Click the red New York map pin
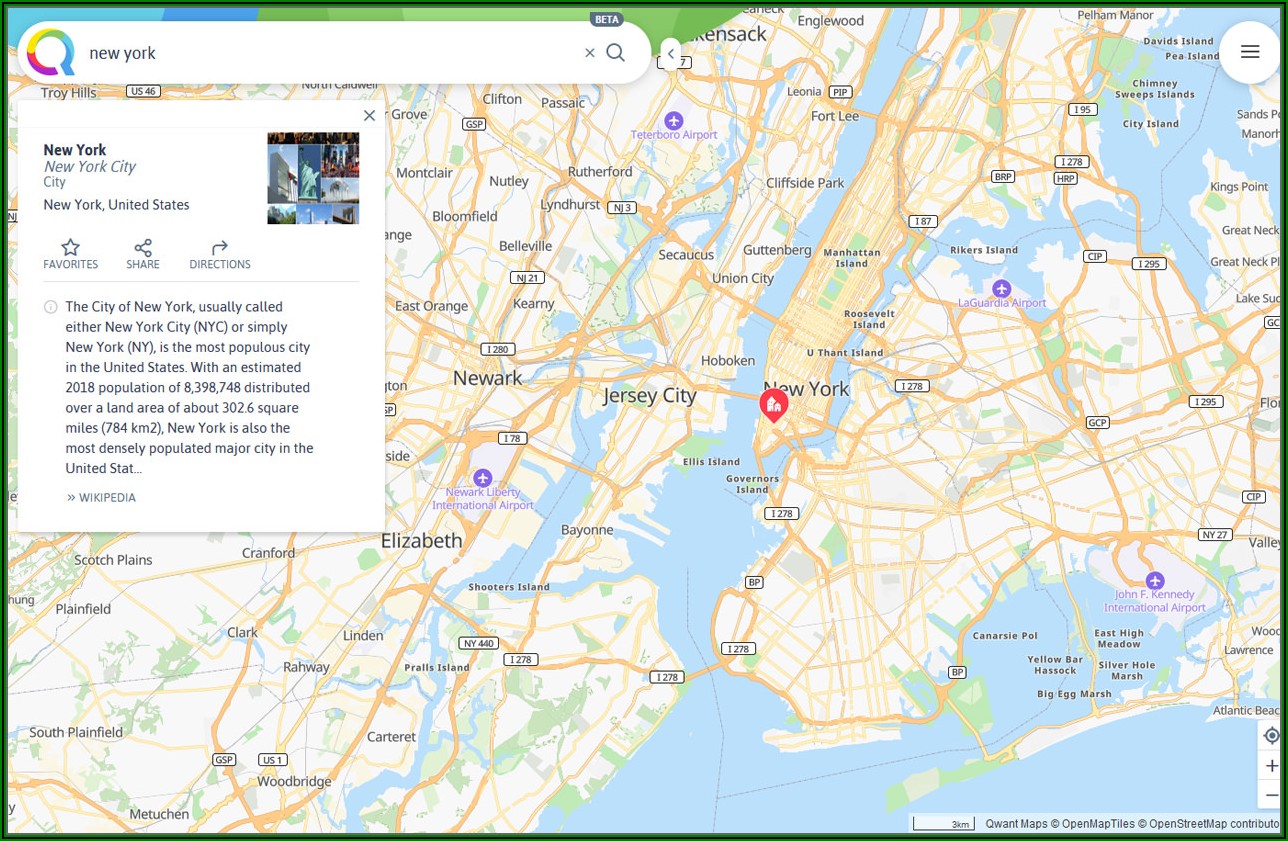This screenshot has width=1288, height=841. click(x=773, y=405)
